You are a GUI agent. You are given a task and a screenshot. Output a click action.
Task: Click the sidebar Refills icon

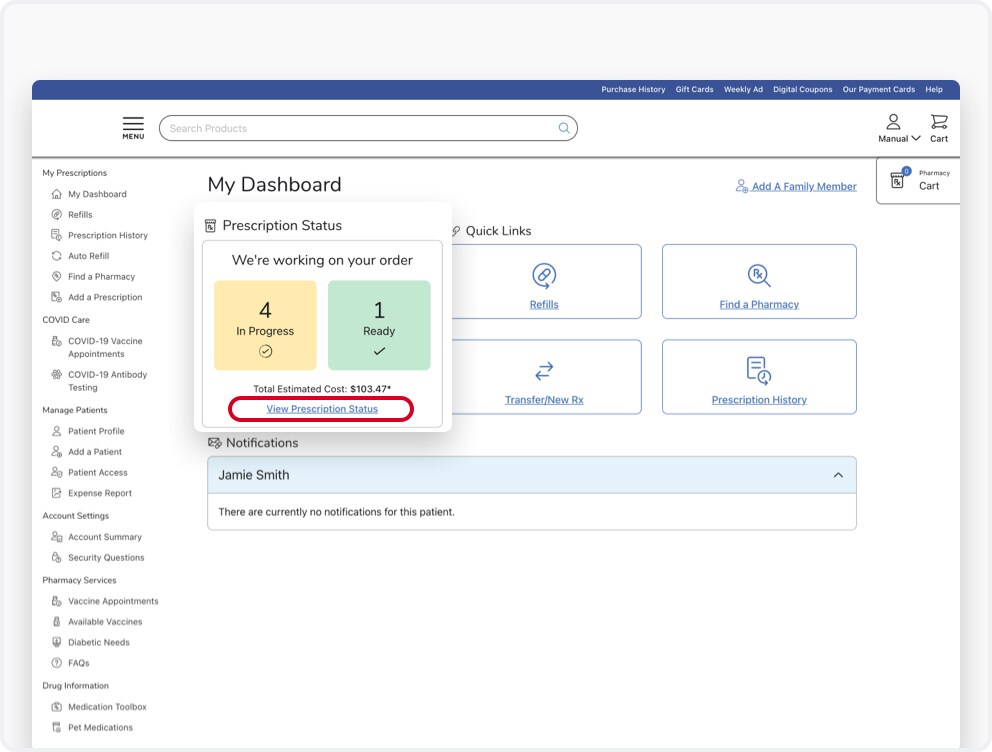56,214
